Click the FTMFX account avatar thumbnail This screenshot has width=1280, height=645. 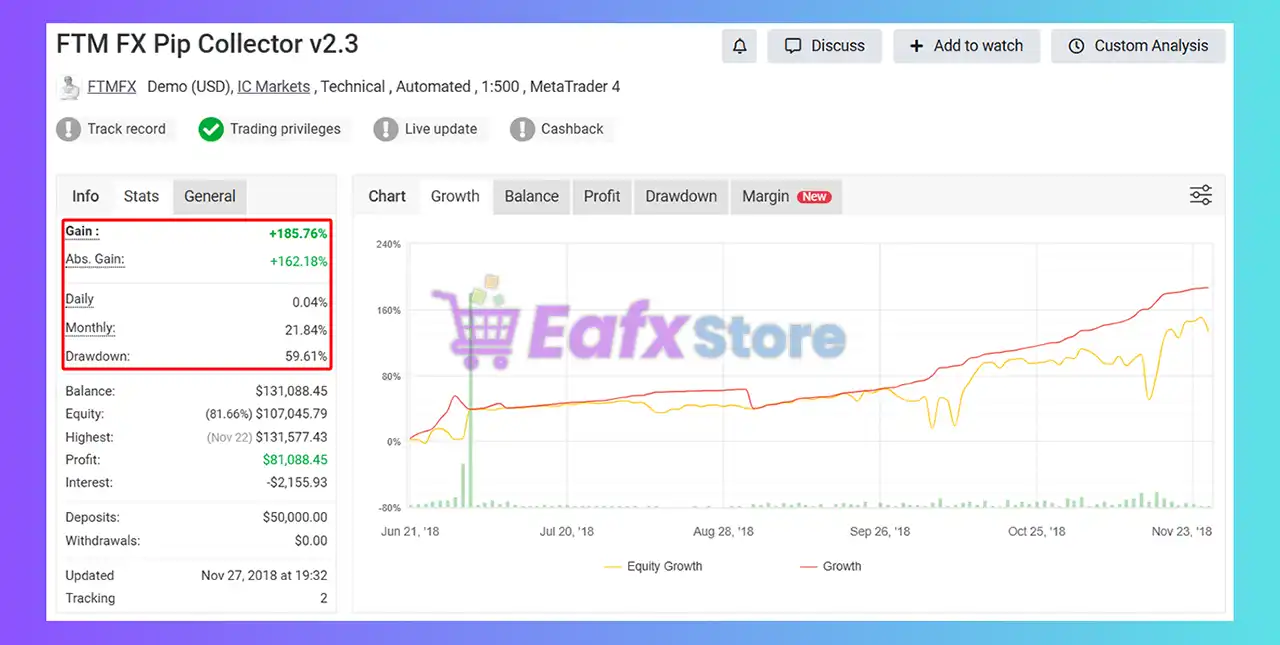point(69,86)
